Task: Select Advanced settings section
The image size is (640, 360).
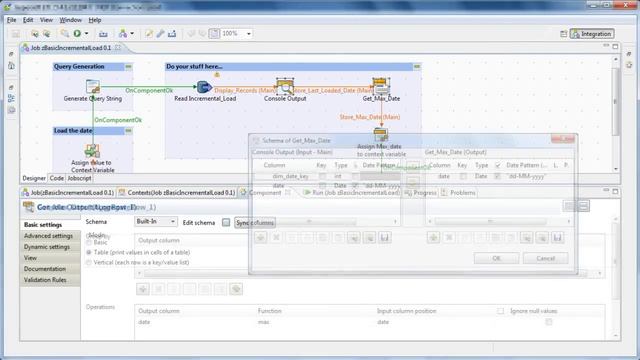Action: point(50,236)
